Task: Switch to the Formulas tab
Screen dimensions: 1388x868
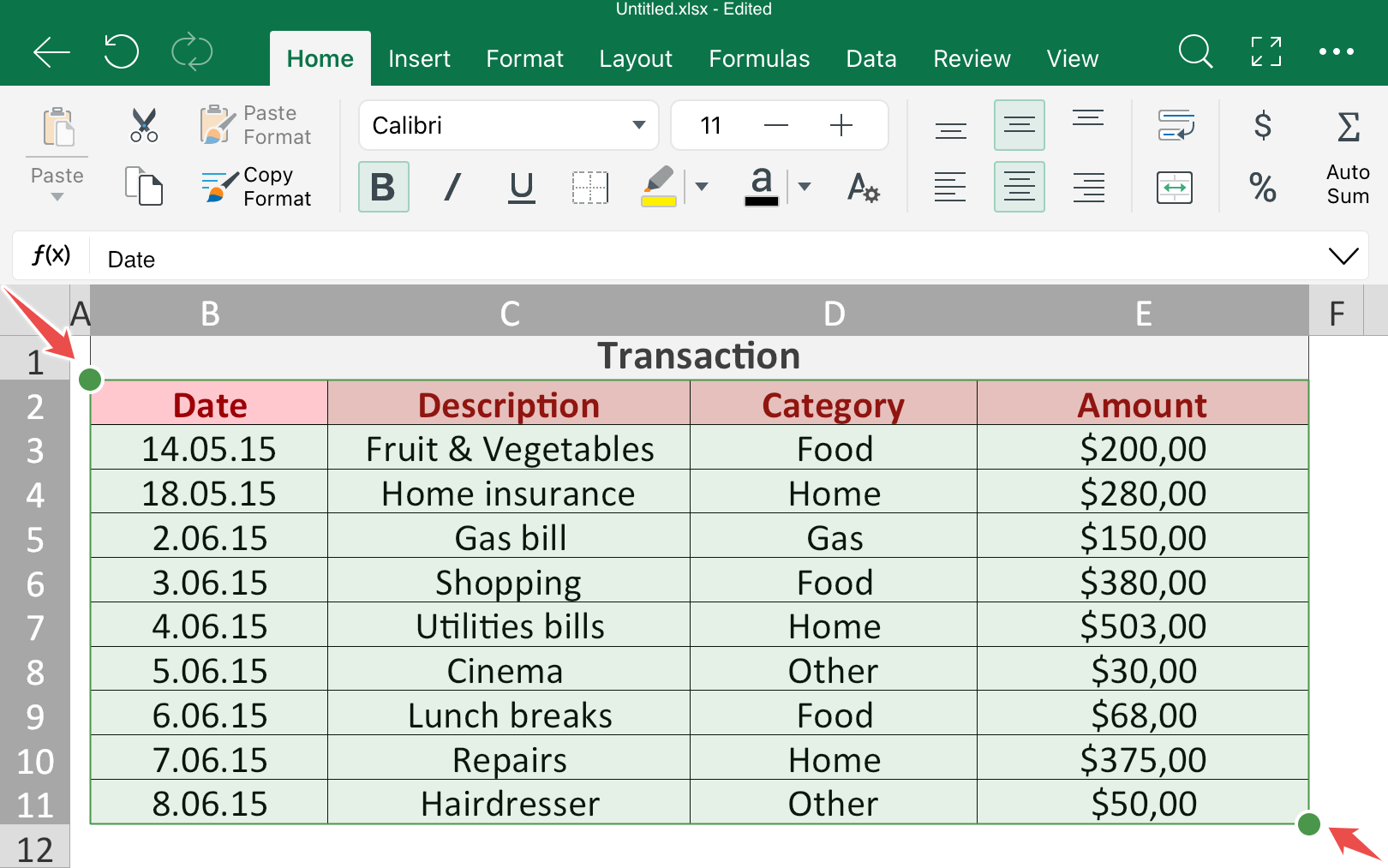Action: coord(759,58)
